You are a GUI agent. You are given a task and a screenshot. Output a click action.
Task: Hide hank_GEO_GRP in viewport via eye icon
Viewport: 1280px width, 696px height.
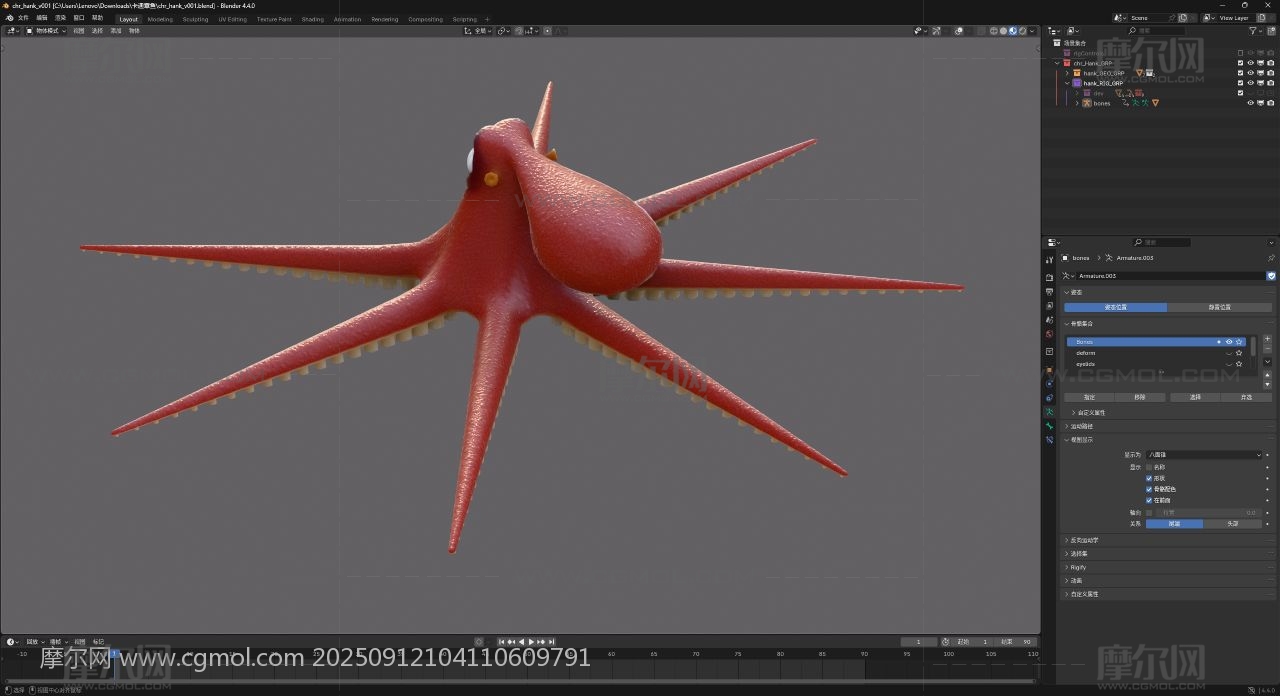pos(1250,73)
